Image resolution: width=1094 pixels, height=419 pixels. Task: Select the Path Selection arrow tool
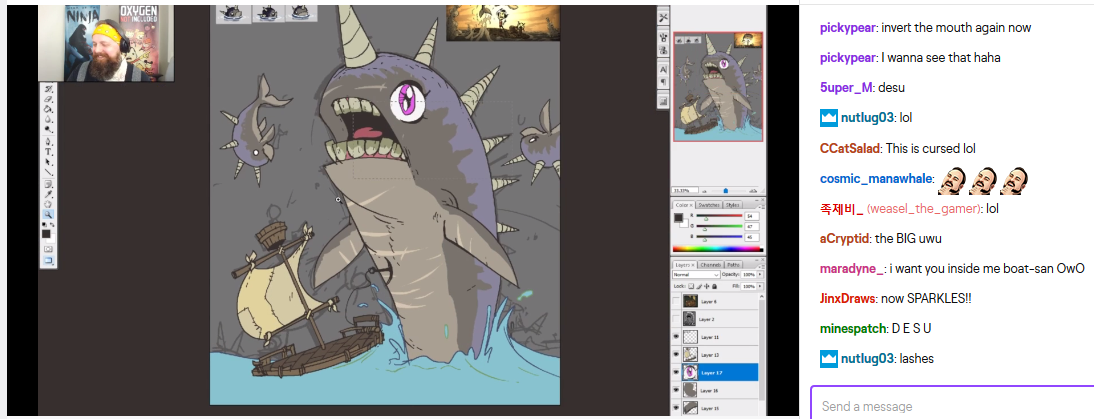click(x=48, y=162)
